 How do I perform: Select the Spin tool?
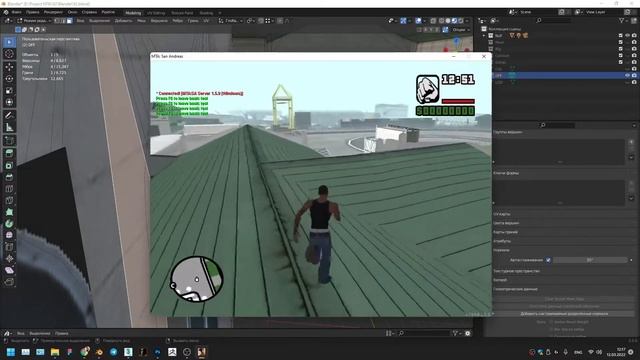9,224
